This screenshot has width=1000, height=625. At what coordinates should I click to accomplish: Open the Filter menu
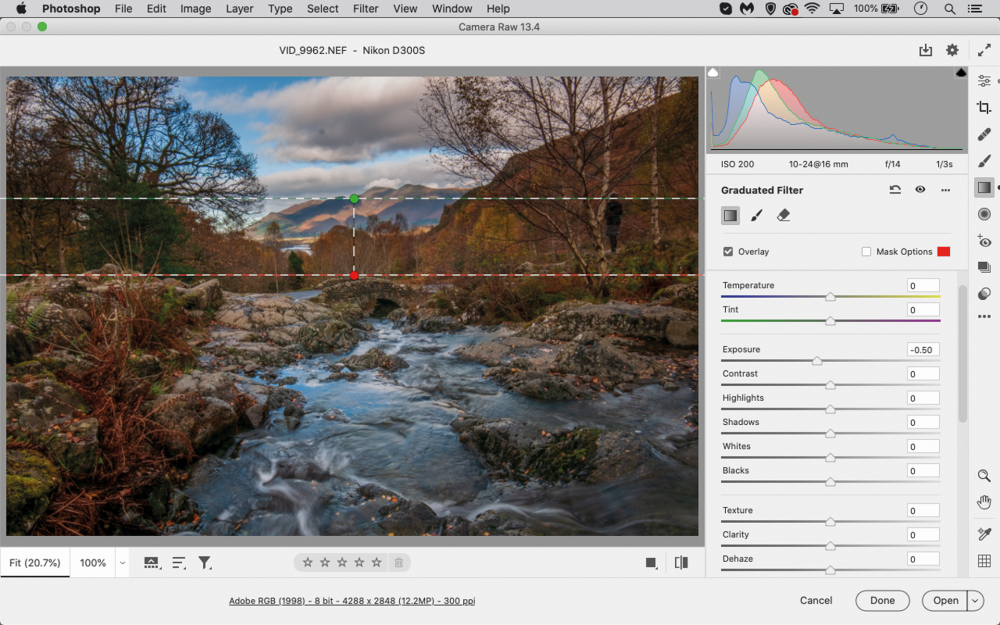pyautogui.click(x=365, y=9)
